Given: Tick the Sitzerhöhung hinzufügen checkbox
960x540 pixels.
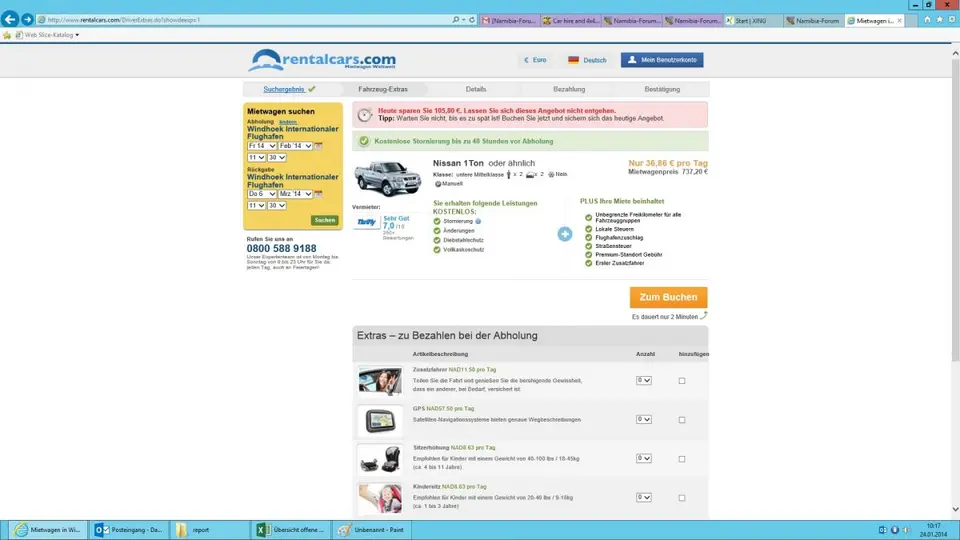Looking at the screenshot, I should pyautogui.click(x=681, y=459).
